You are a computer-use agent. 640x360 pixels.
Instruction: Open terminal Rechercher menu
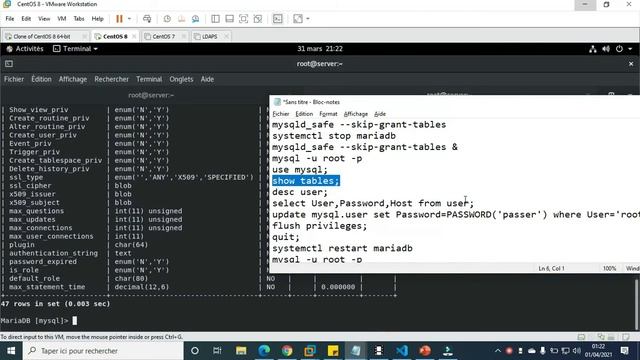click(111, 79)
